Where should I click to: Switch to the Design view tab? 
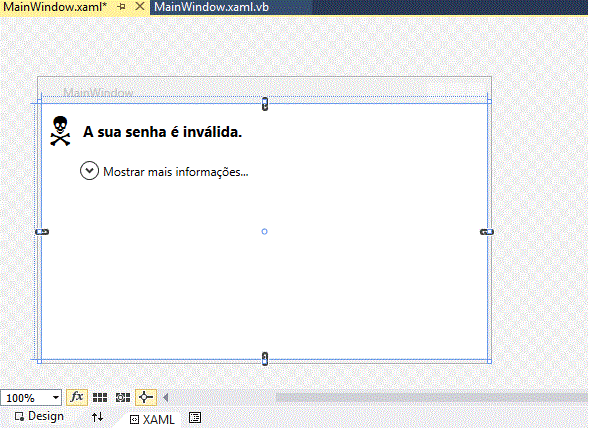pos(39,416)
